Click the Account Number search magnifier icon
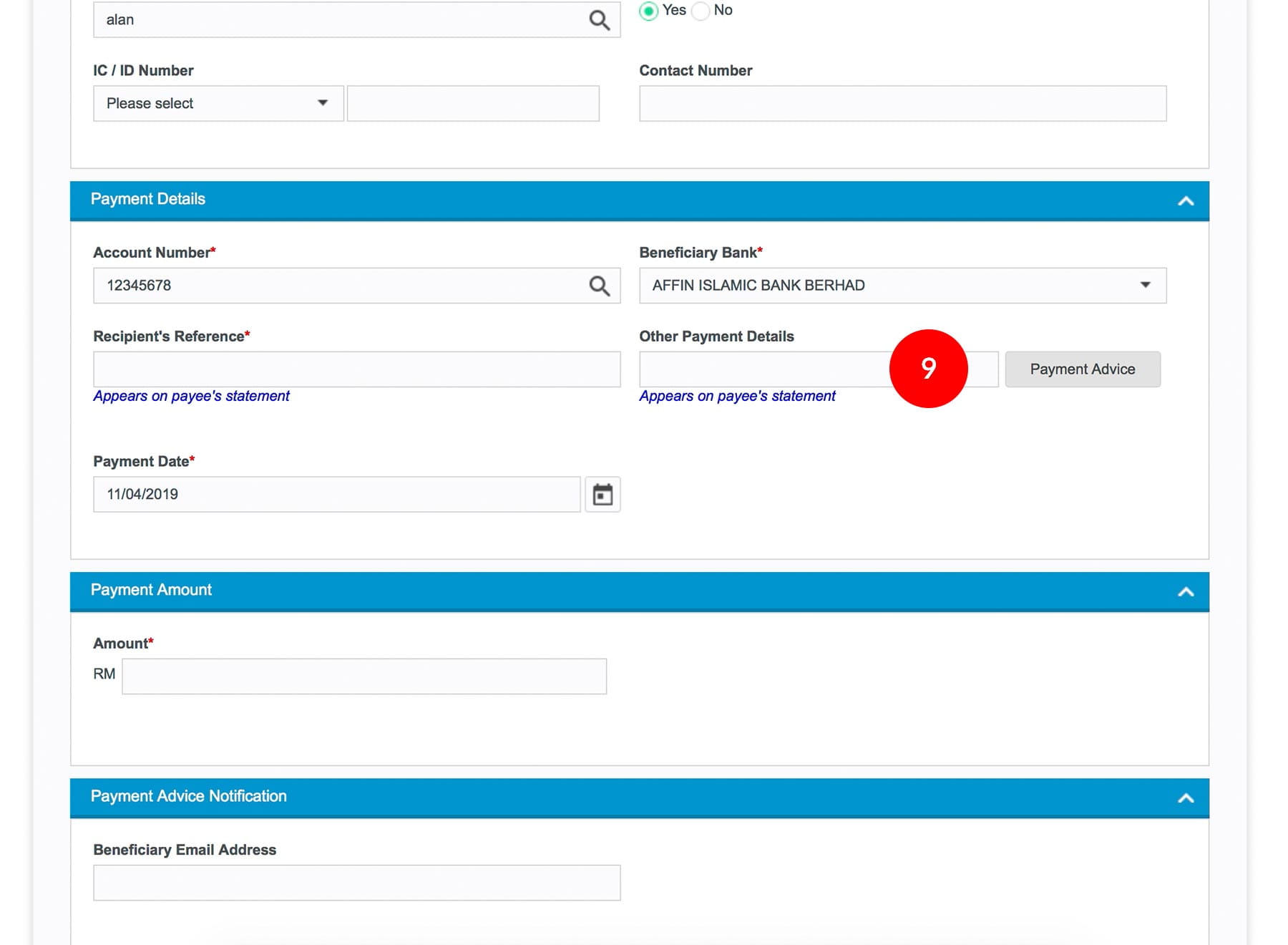1288x945 pixels. tap(599, 286)
